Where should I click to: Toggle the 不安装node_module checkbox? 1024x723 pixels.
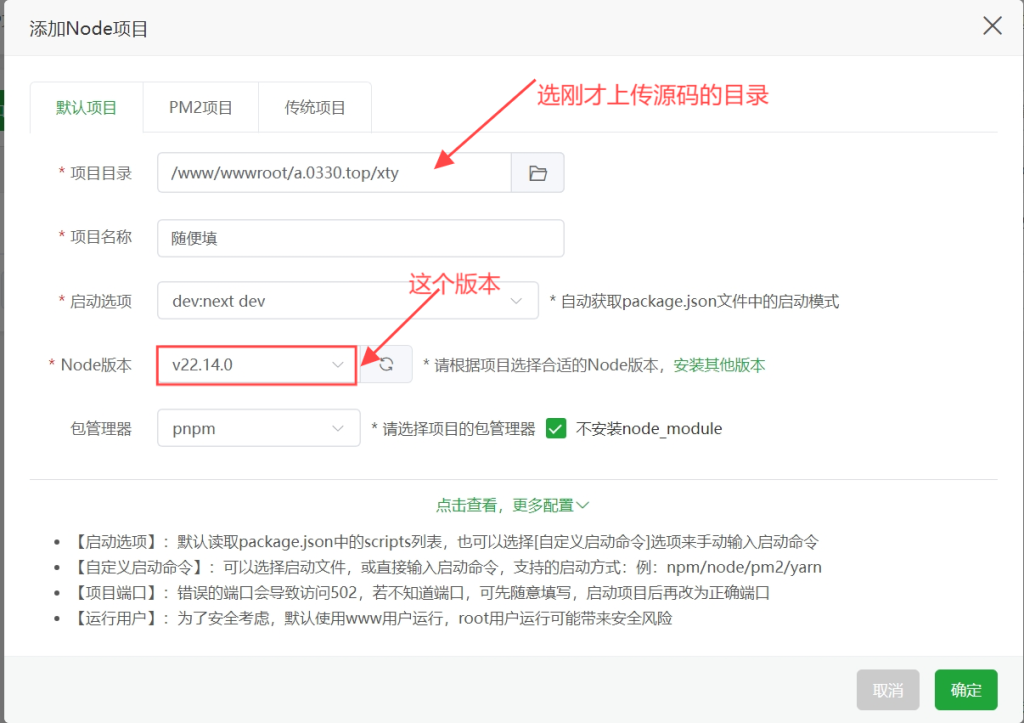[556, 429]
